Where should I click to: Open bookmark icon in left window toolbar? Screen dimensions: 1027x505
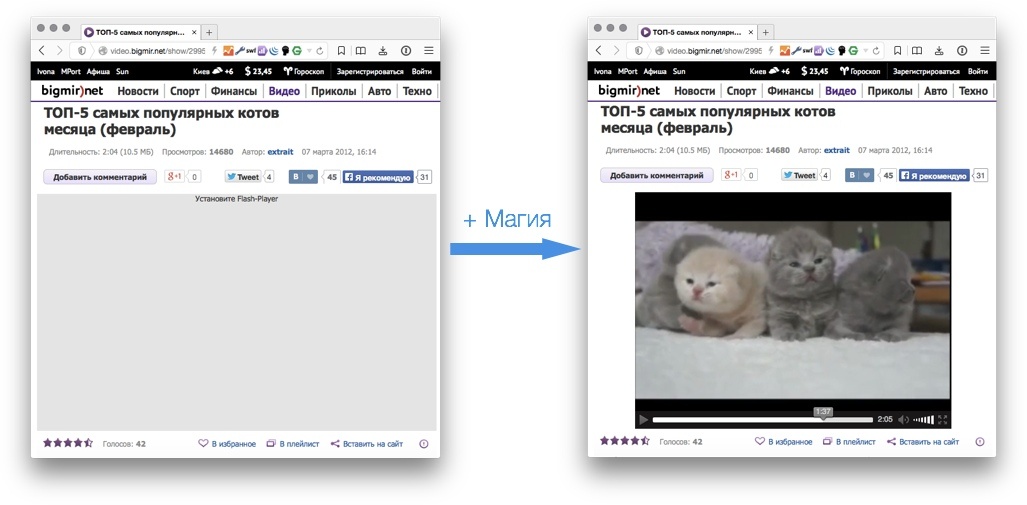click(x=341, y=50)
